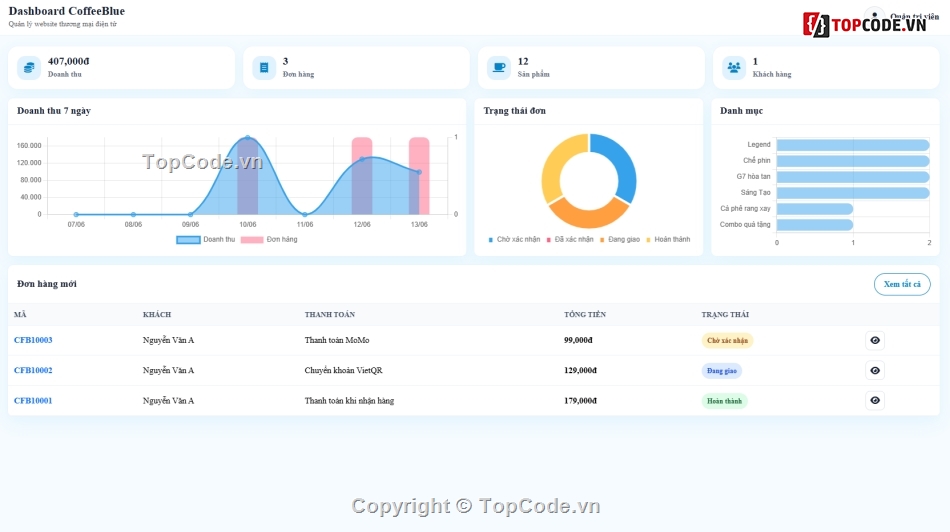Click the Combo quà tặng bar
This screenshot has width=950, height=532.
point(815,225)
